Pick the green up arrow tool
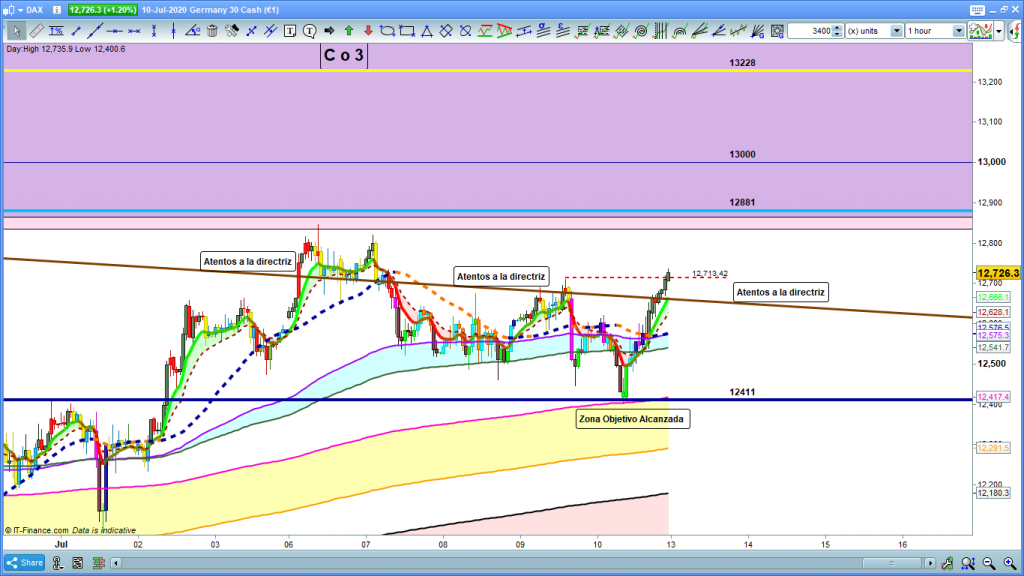This screenshot has width=1024, height=576. click(x=348, y=31)
